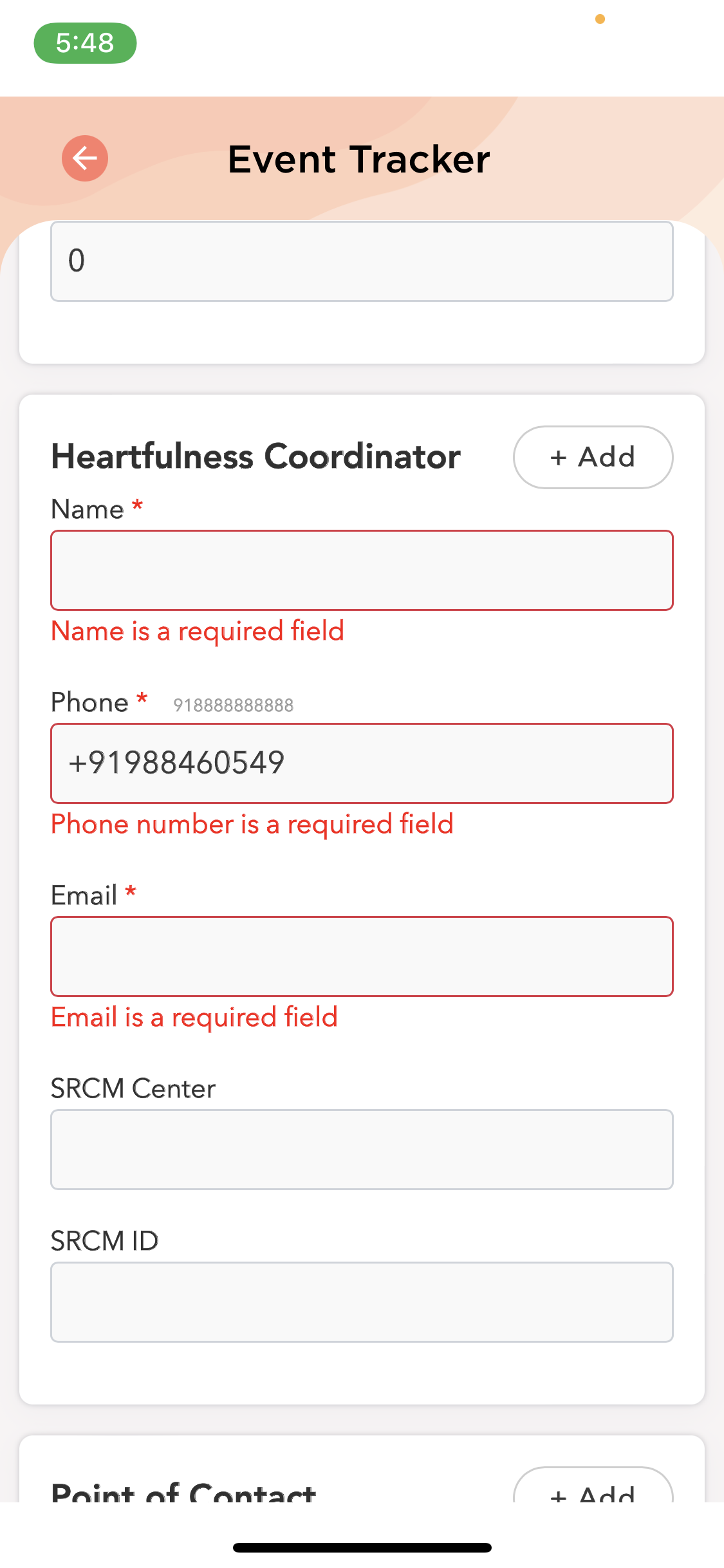Image resolution: width=724 pixels, height=1568 pixels.
Task: Focus the coordinator Name input field
Action: click(x=362, y=570)
